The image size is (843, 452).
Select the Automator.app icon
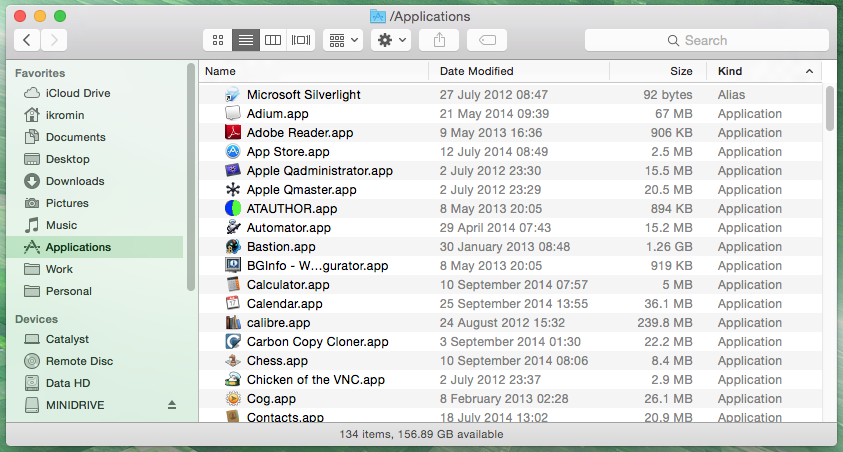(233, 227)
